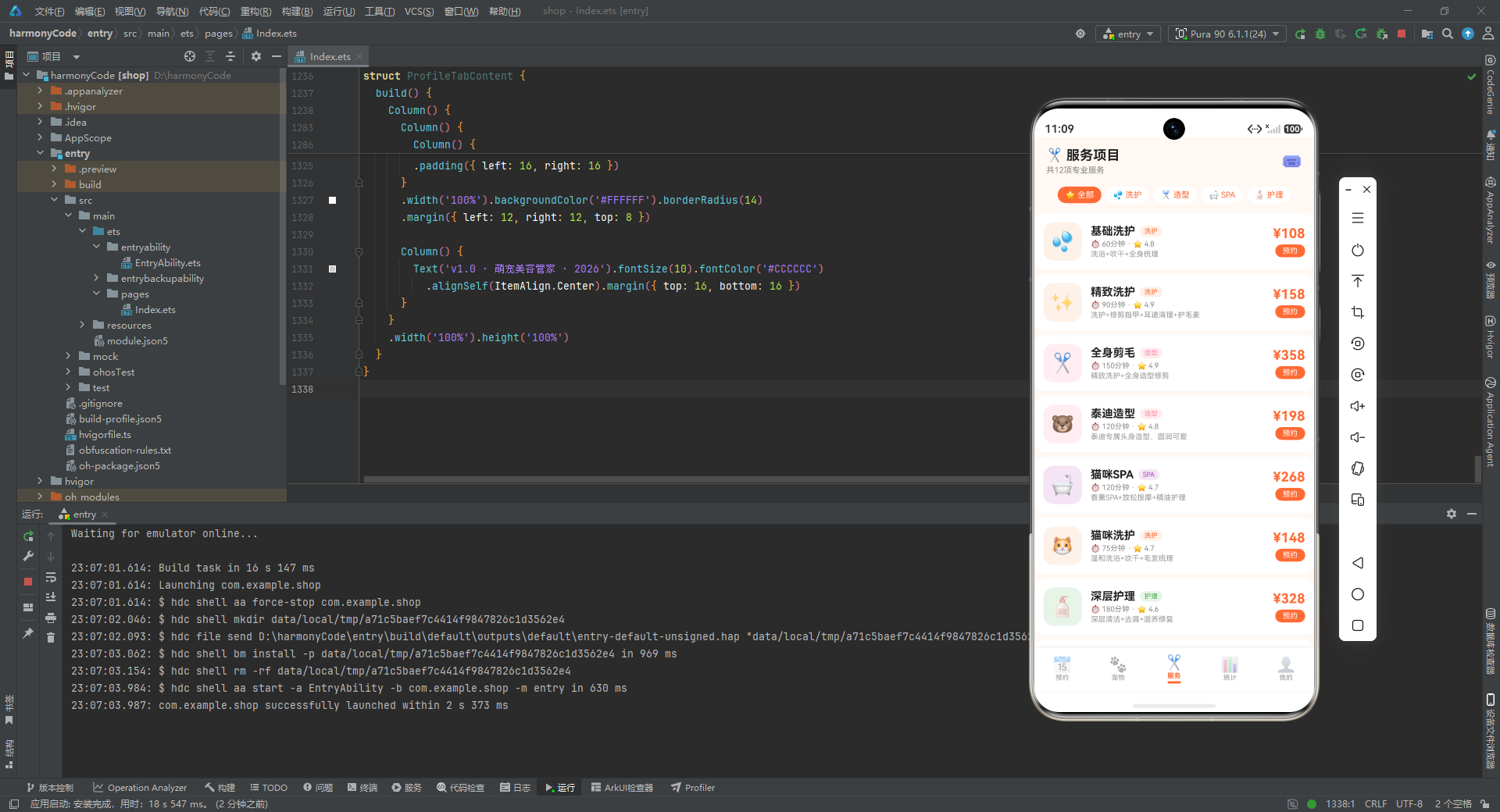Screen dimensions: 1500x812
Task: Click the emulator power button
Action: (1358, 250)
